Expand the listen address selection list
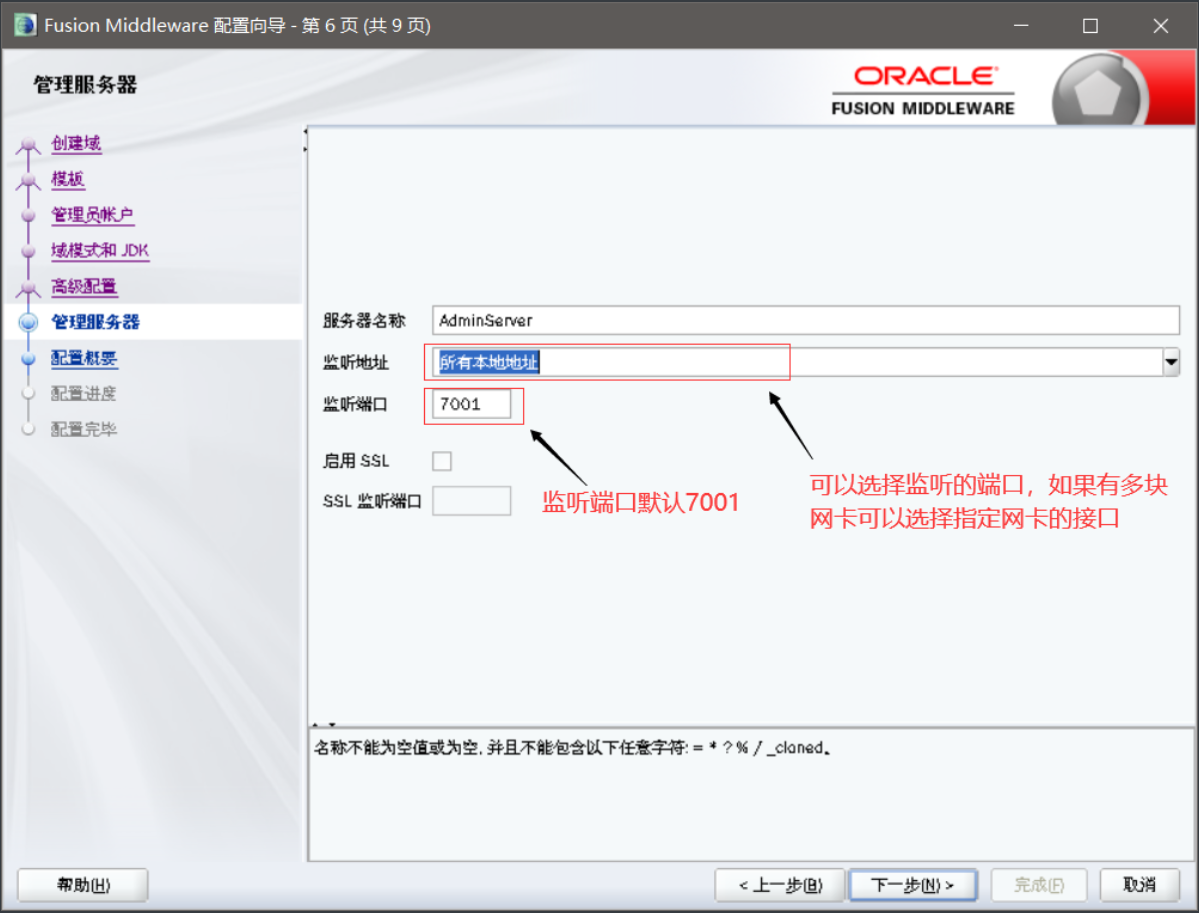The image size is (1199, 913). (1171, 363)
